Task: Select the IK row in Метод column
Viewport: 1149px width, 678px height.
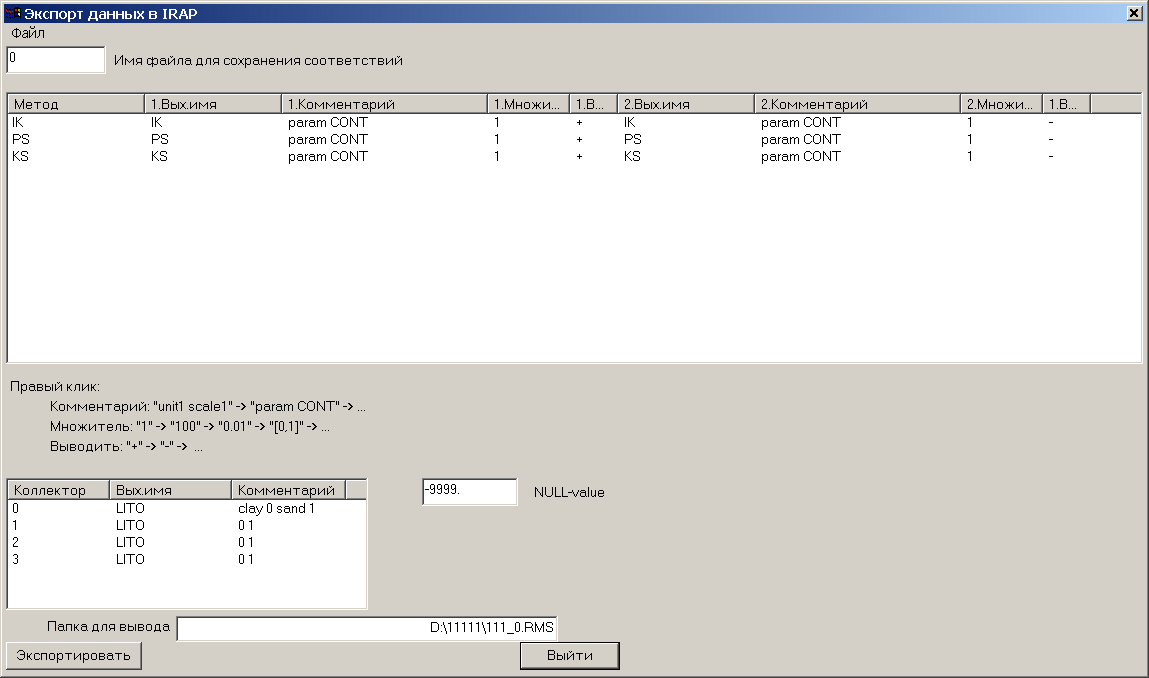Action: pos(18,122)
